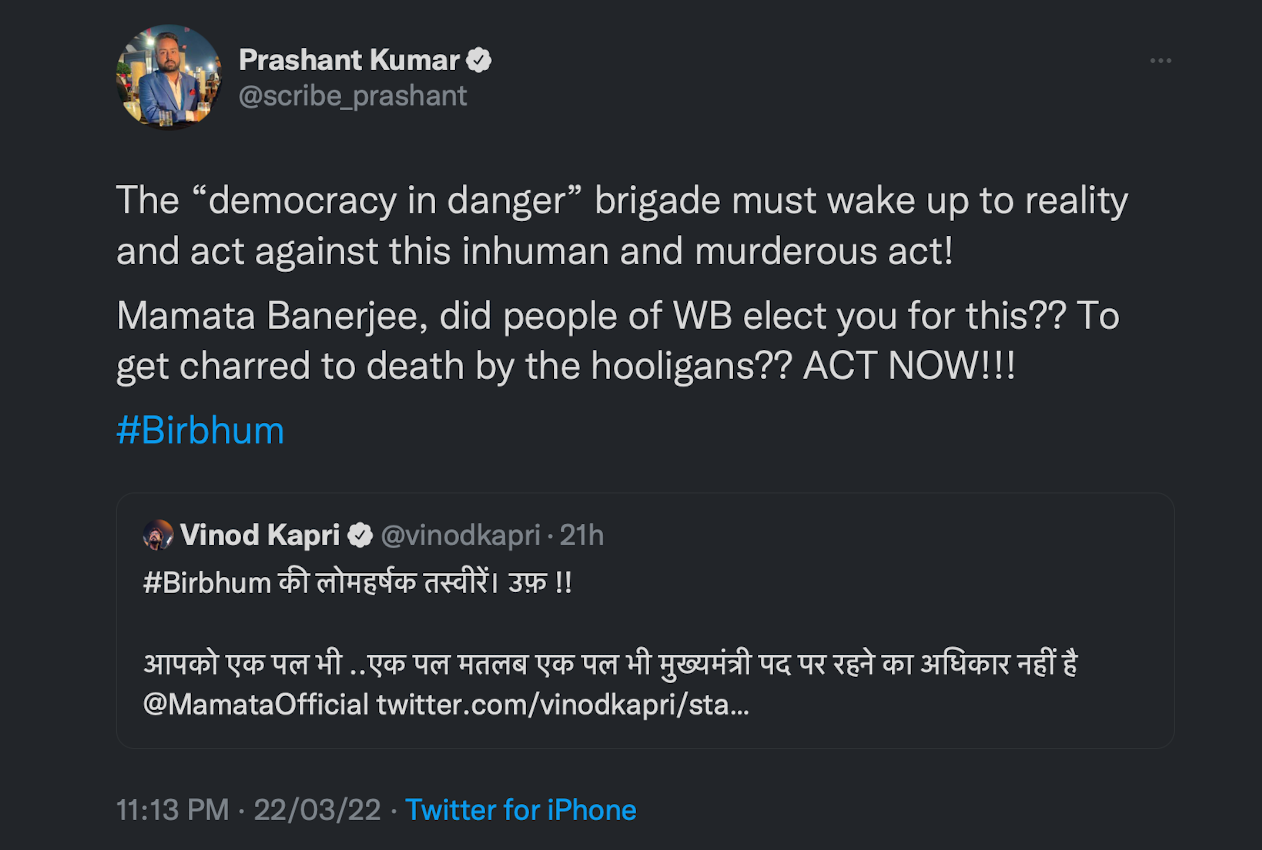Image resolution: width=1262 pixels, height=850 pixels.
Task: Open the three-dot more options menu
Action: click(1159, 61)
